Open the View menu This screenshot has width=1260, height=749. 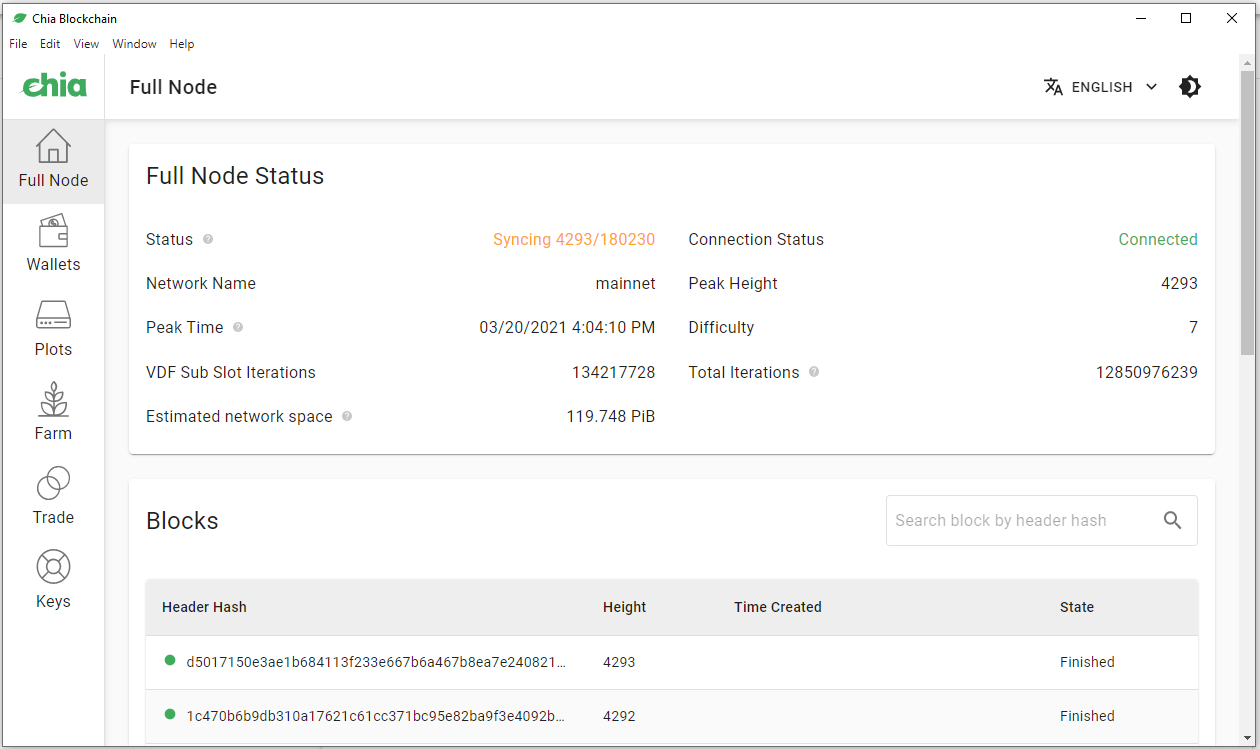point(86,44)
